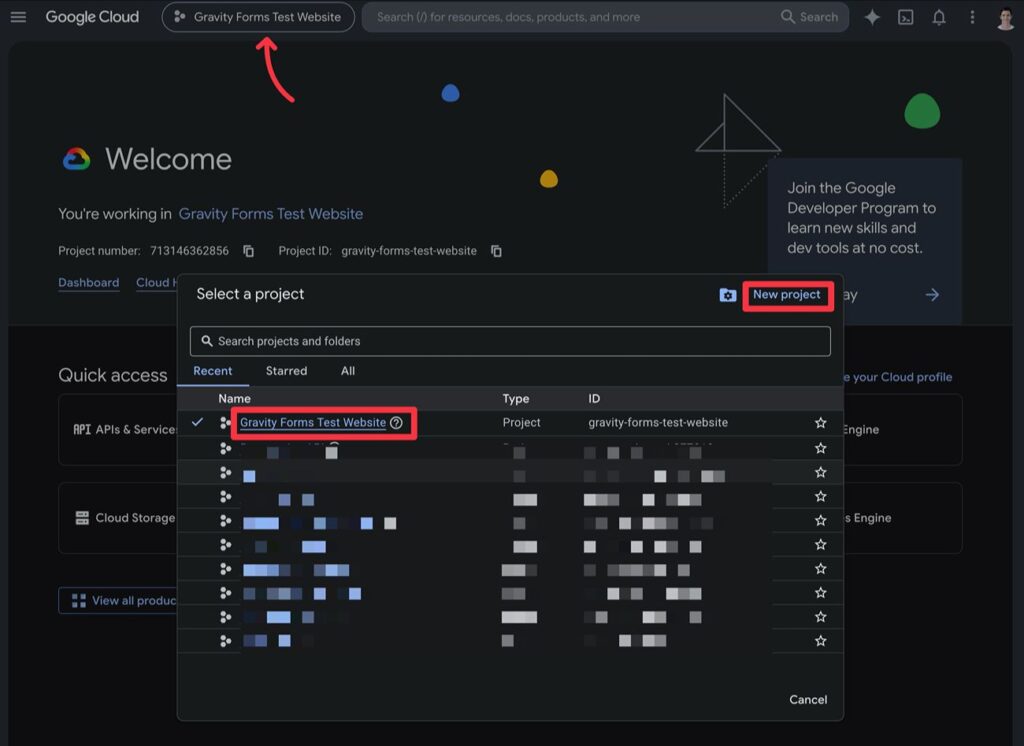
Task: Open APIs & Services quick access card
Action: coord(118,429)
